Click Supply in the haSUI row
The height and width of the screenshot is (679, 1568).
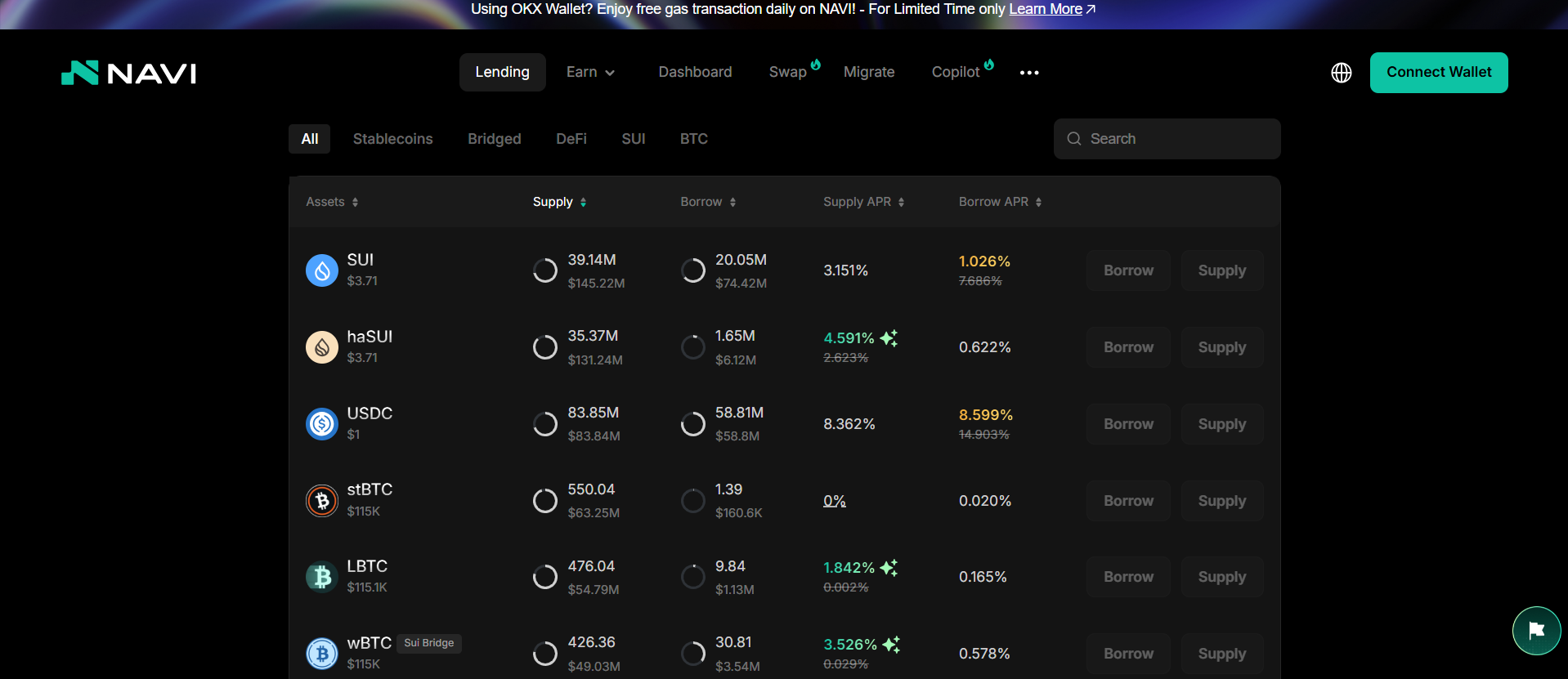[x=1222, y=347]
